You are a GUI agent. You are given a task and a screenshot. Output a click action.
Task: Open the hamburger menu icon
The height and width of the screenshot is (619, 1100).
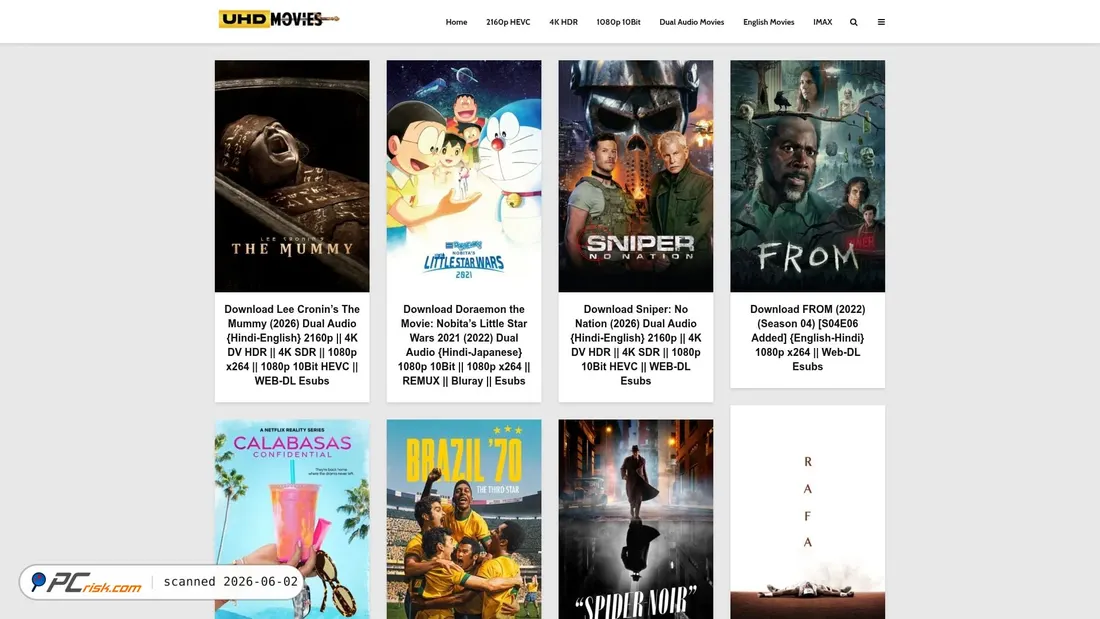click(881, 22)
